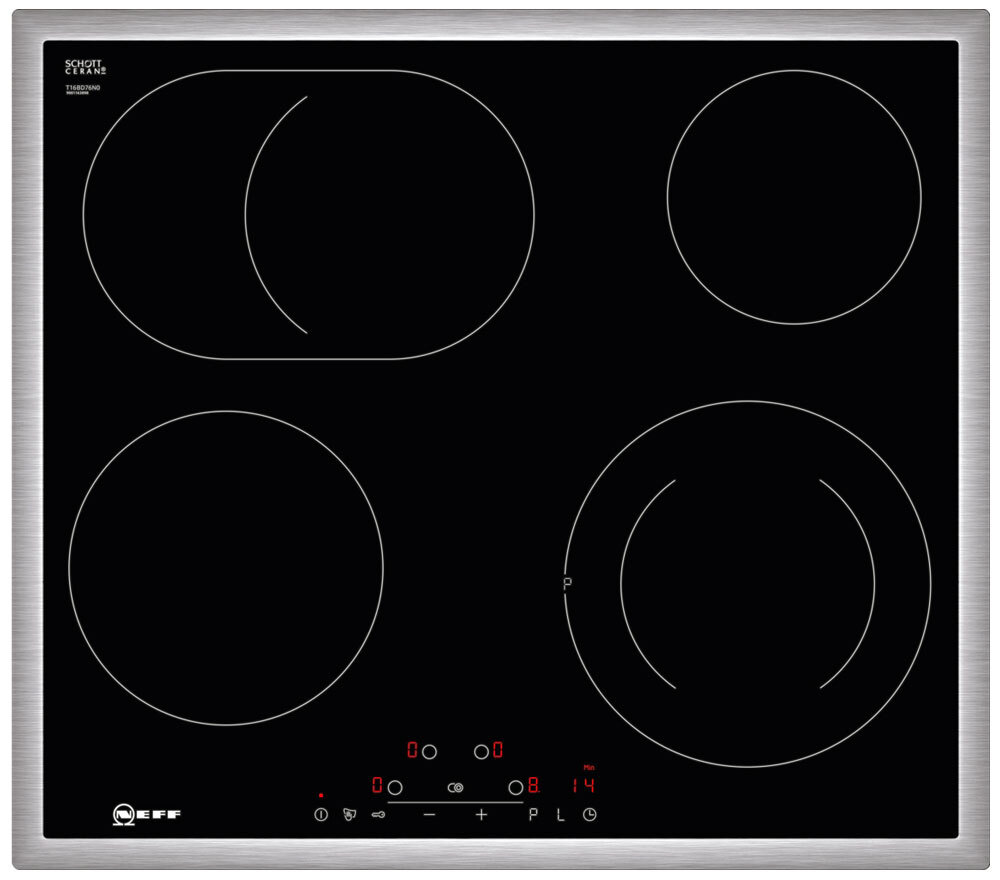1000x880 pixels.
Task: Select the front-right zone circle showing 8
Action: tap(516, 787)
